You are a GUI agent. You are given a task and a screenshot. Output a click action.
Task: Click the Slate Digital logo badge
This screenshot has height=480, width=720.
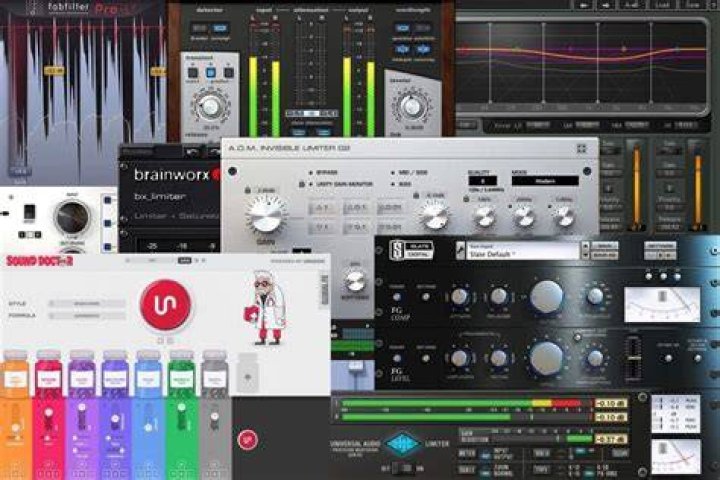[x=411, y=250]
